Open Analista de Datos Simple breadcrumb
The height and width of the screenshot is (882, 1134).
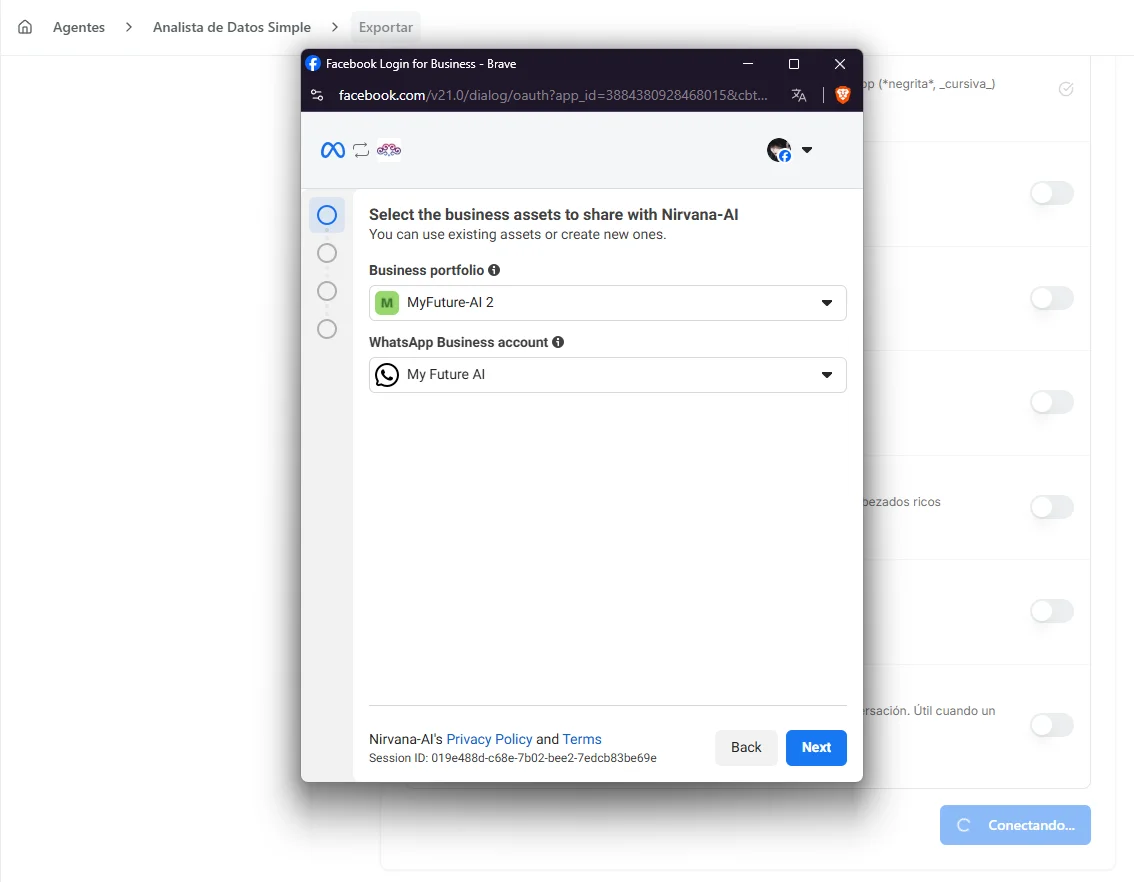[x=231, y=27]
